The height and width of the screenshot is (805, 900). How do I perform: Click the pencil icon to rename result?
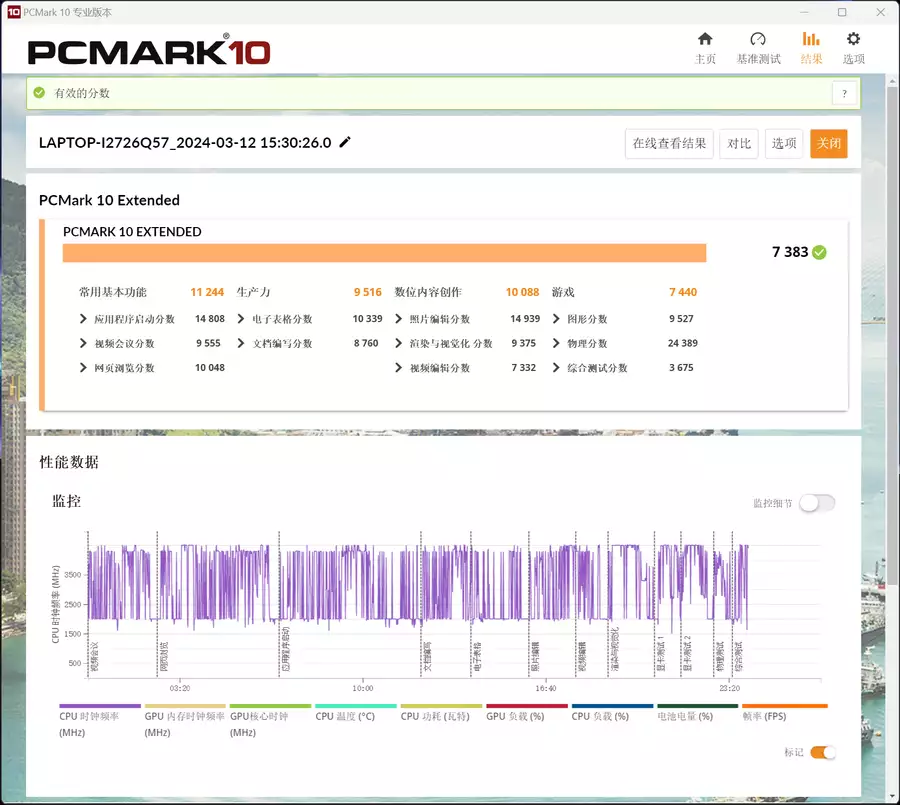(345, 142)
